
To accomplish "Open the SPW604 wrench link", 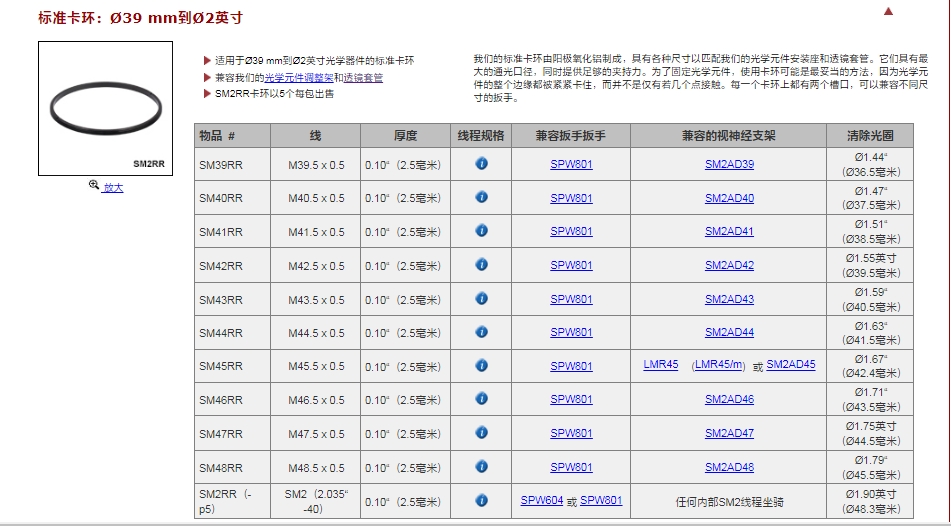I will pyautogui.click(x=542, y=501).
